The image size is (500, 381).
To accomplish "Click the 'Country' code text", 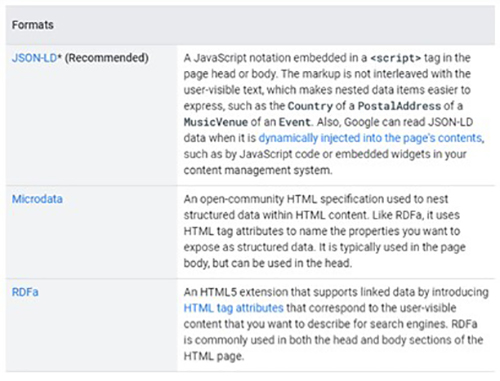I will coord(310,106).
